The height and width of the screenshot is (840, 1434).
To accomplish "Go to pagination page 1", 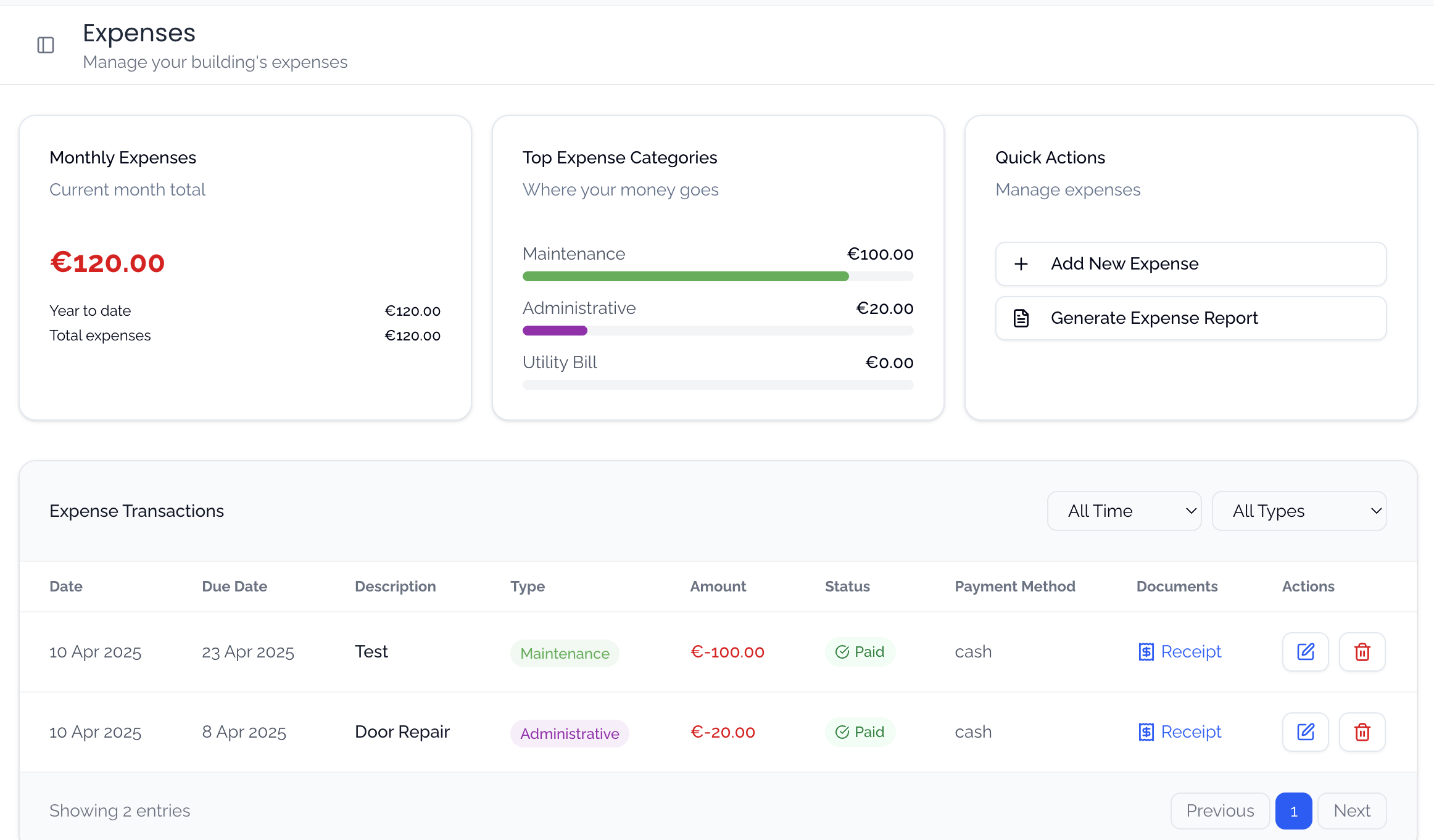I will 1293,811.
